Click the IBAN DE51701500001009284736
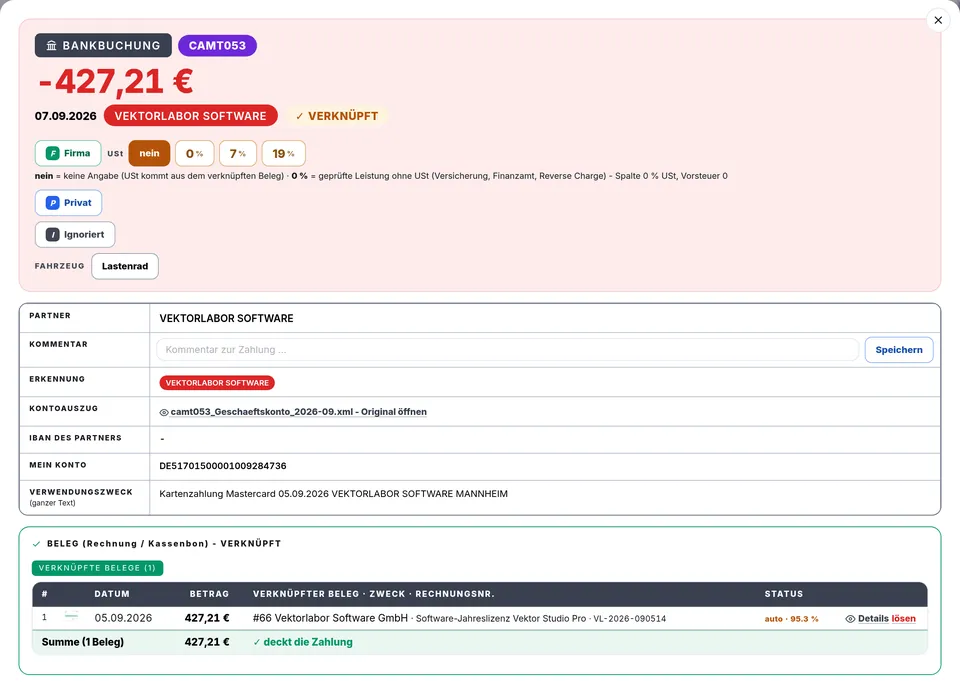Viewport: 960px width, 682px height. [x=223, y=466]
